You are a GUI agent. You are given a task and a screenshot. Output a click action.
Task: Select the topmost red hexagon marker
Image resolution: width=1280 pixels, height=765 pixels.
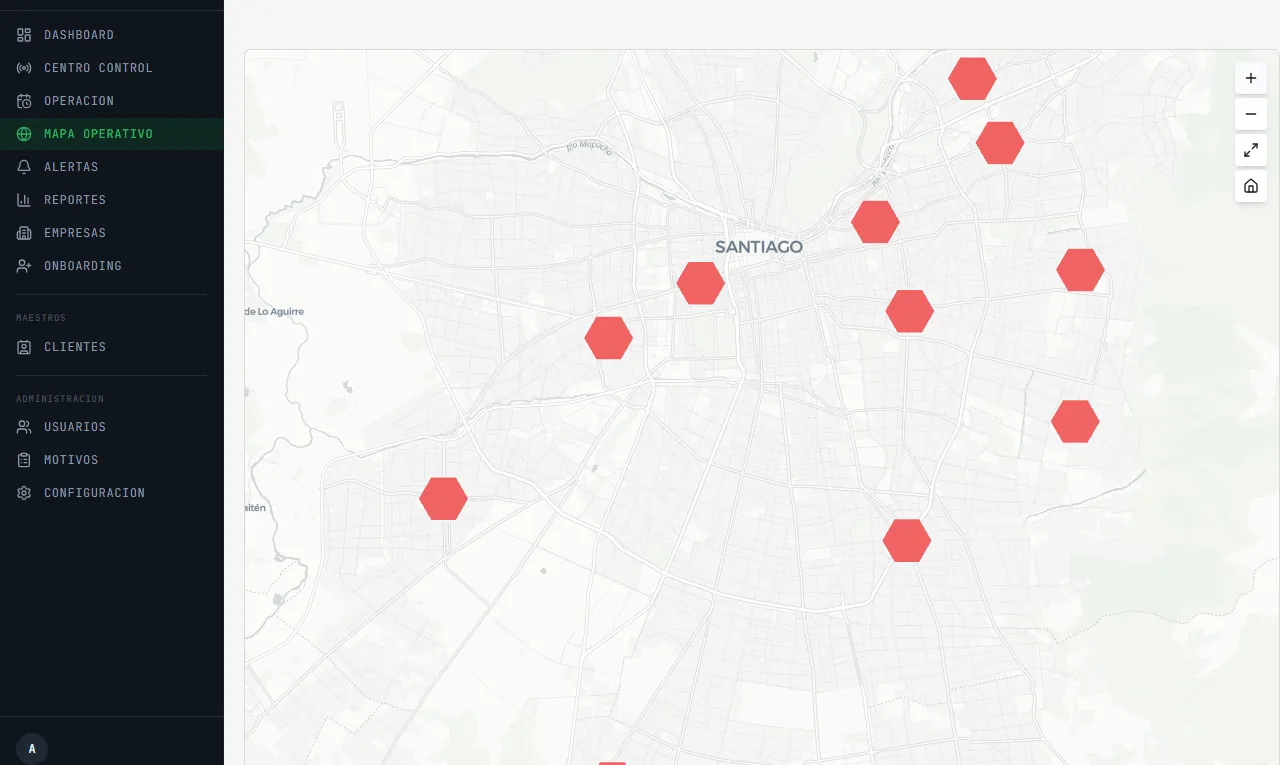pyautogui.click(x=972, y=79)
